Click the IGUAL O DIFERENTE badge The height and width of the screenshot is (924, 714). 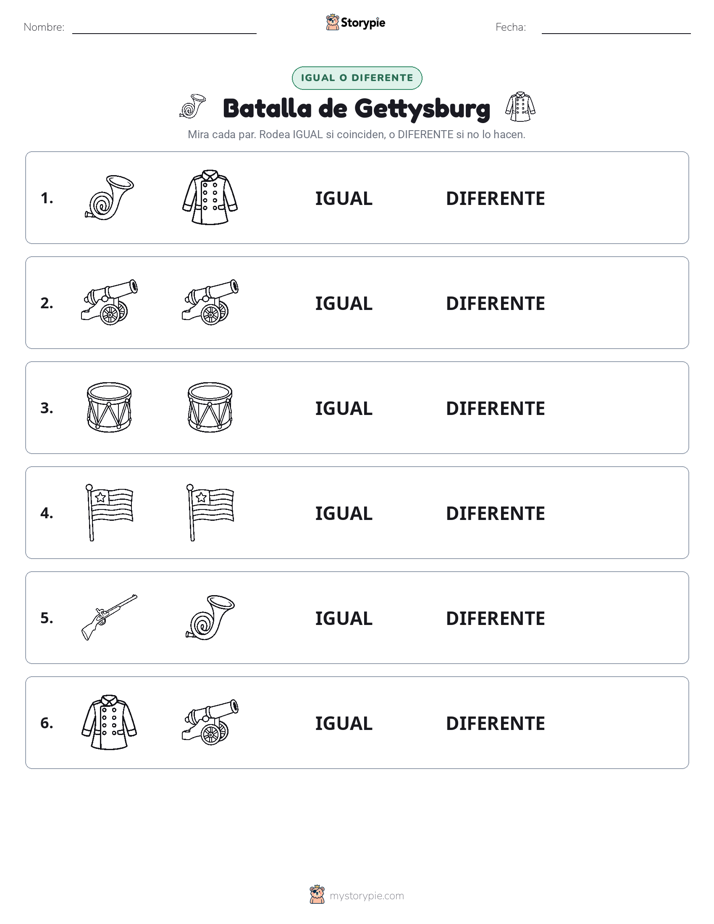click(357, 78)
